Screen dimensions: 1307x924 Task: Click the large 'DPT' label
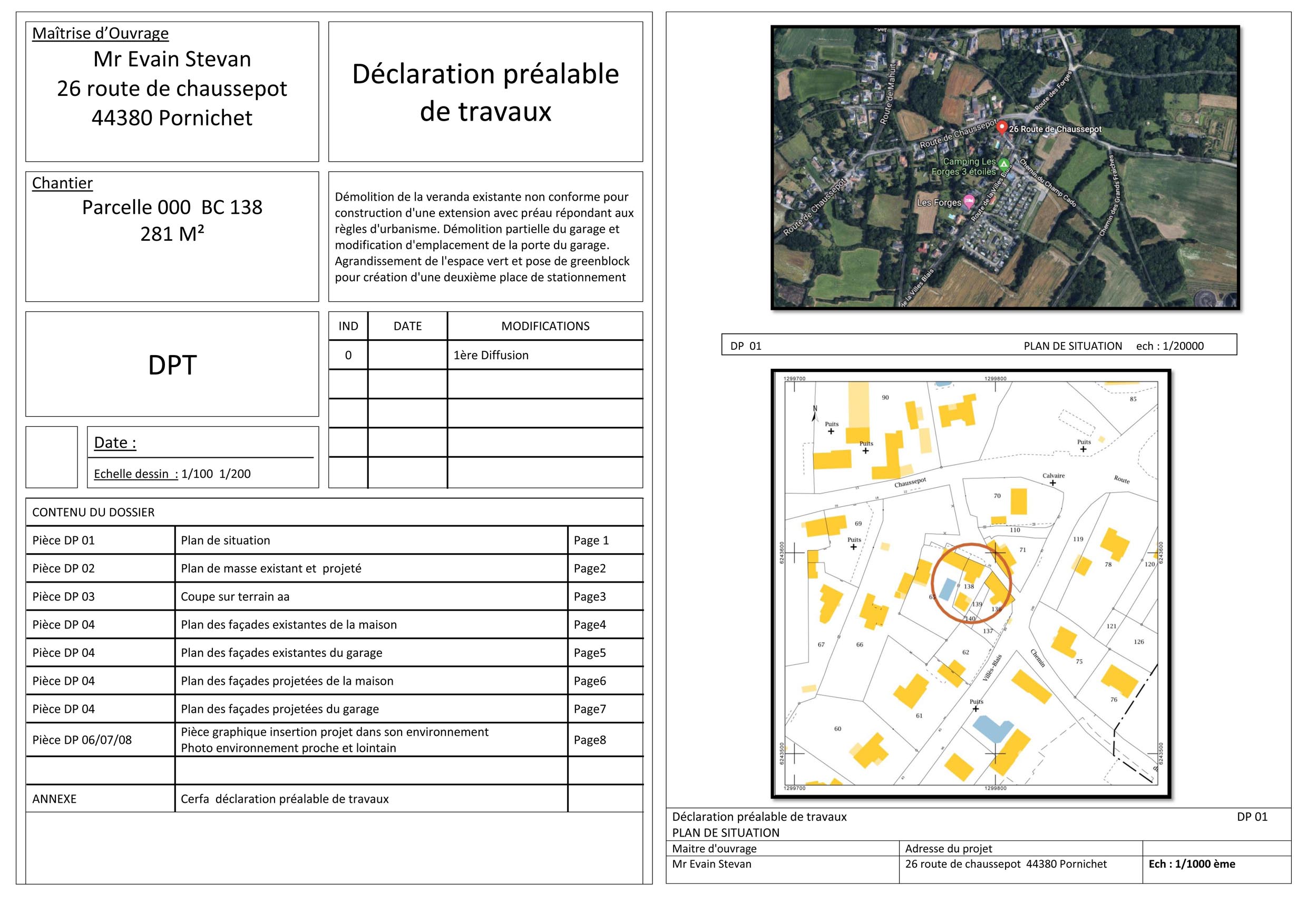(x=172, y=365)
